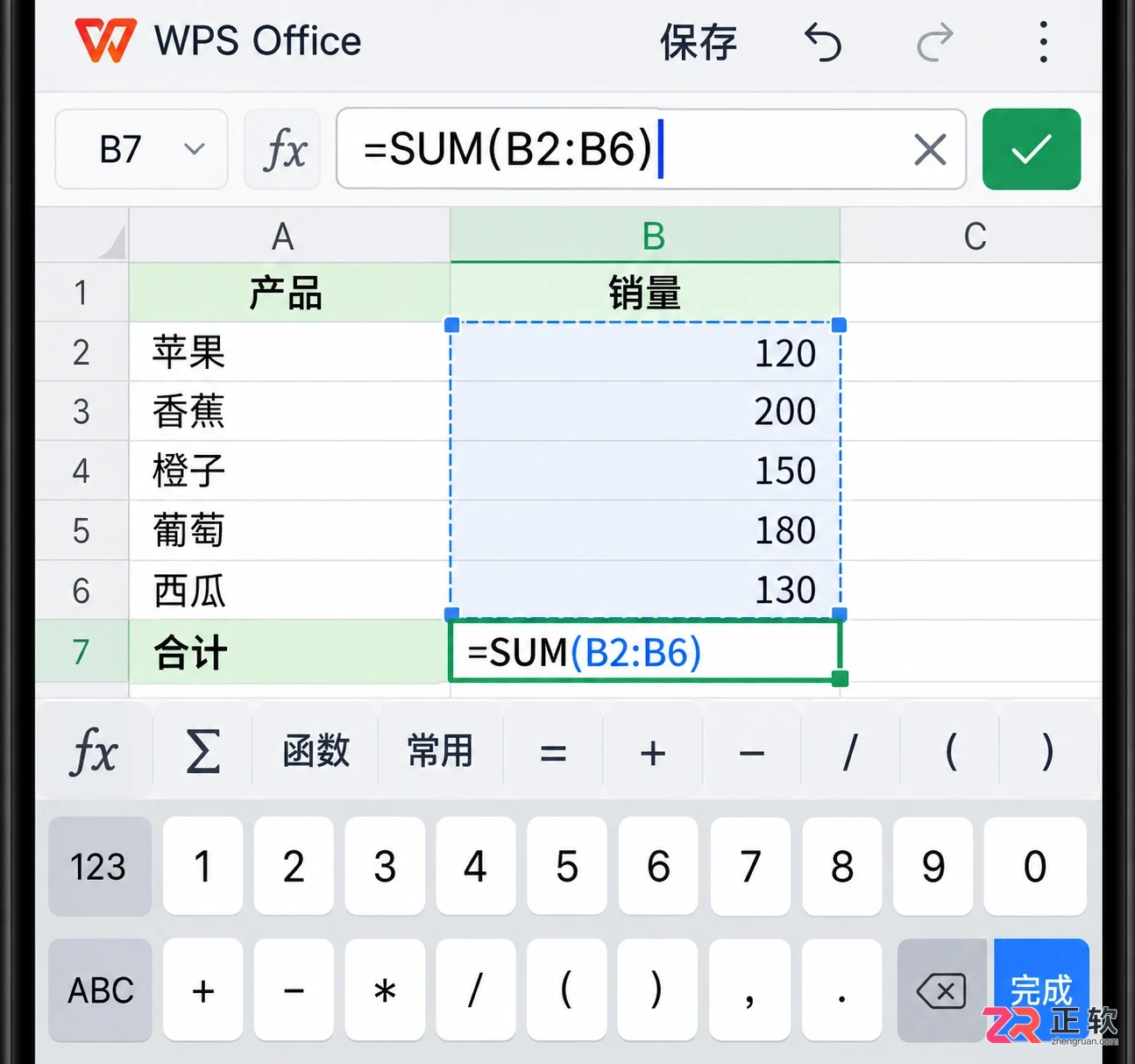Screen dimensions: 1135x1064
Task: Cancel formula entry with the X icon
Action: click(x=930, y=149)
